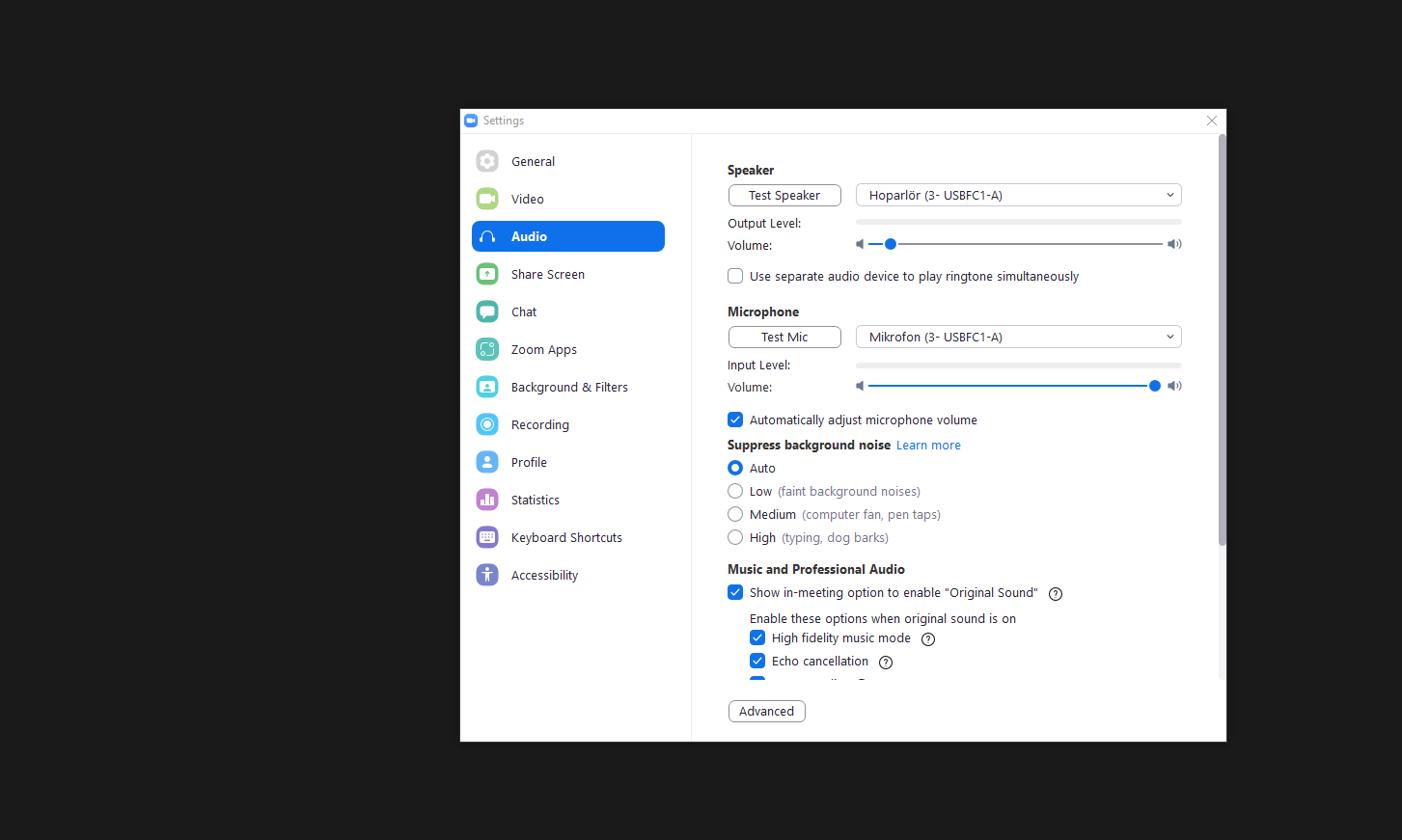The height and width of the screenshot is (840, 1402).
Task: Select High noise suppression option
Action: point(735,537)
